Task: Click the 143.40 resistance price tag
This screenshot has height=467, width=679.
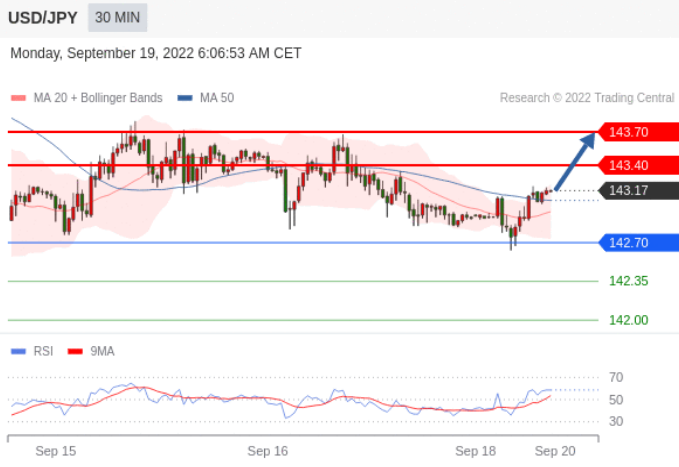Action: pos(638,165)
